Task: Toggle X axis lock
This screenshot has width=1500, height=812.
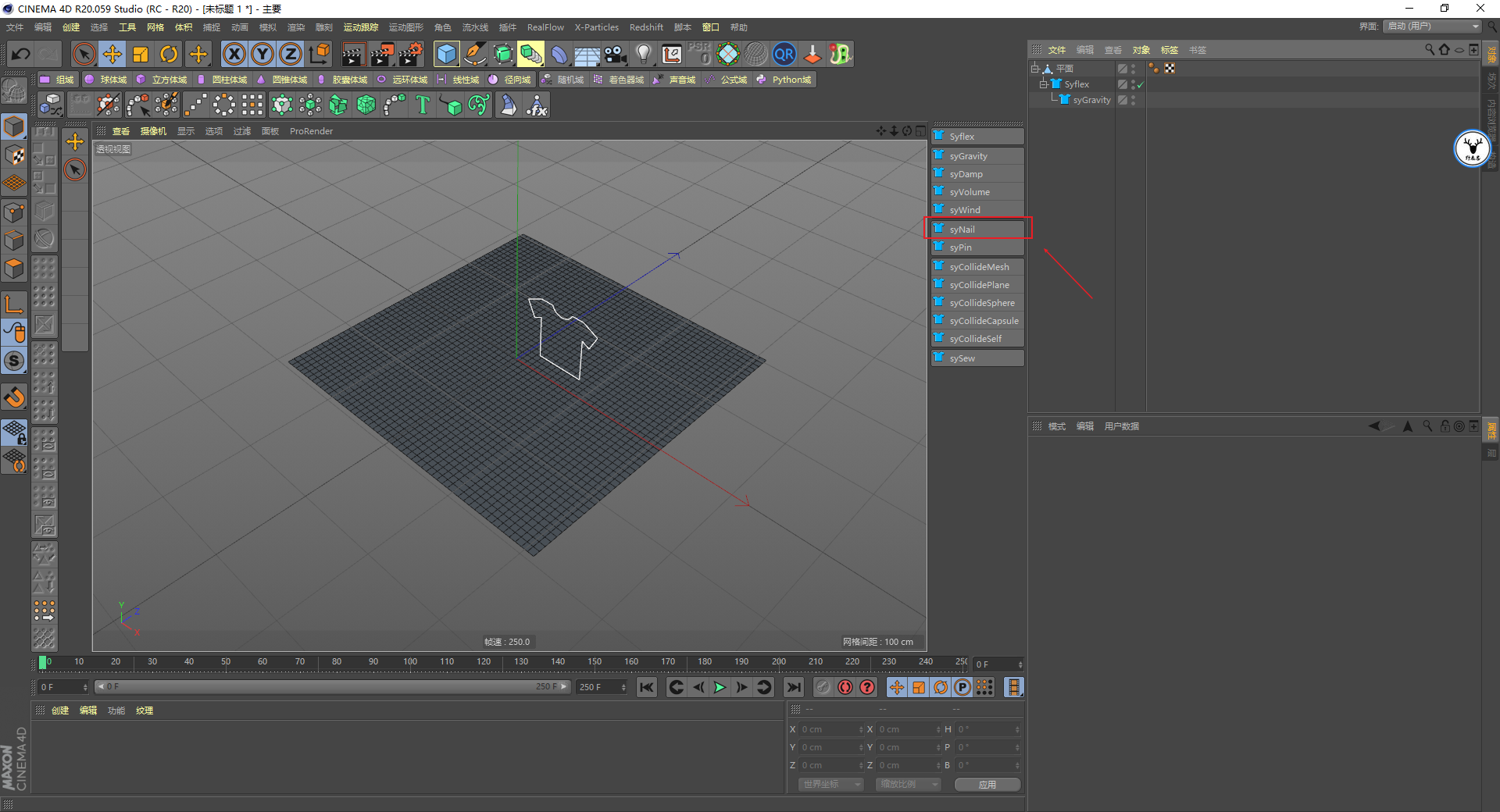Action: [x=234, y=55]
